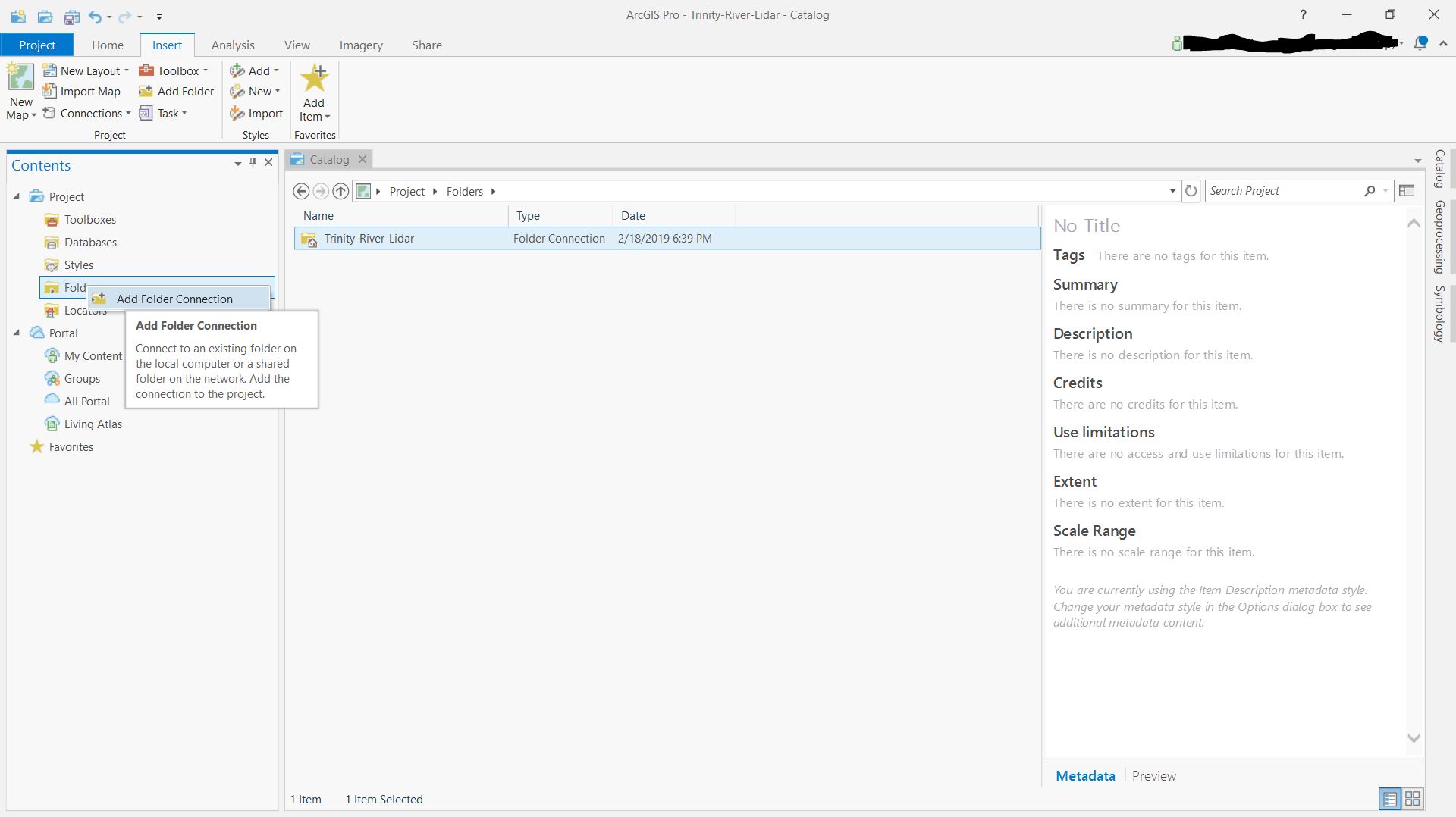
Task: Click the New Map icon
Action: pos(20,78)
